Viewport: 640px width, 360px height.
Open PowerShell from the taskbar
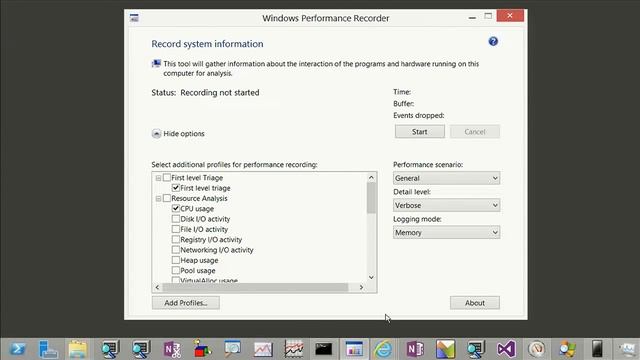[18, 349]
